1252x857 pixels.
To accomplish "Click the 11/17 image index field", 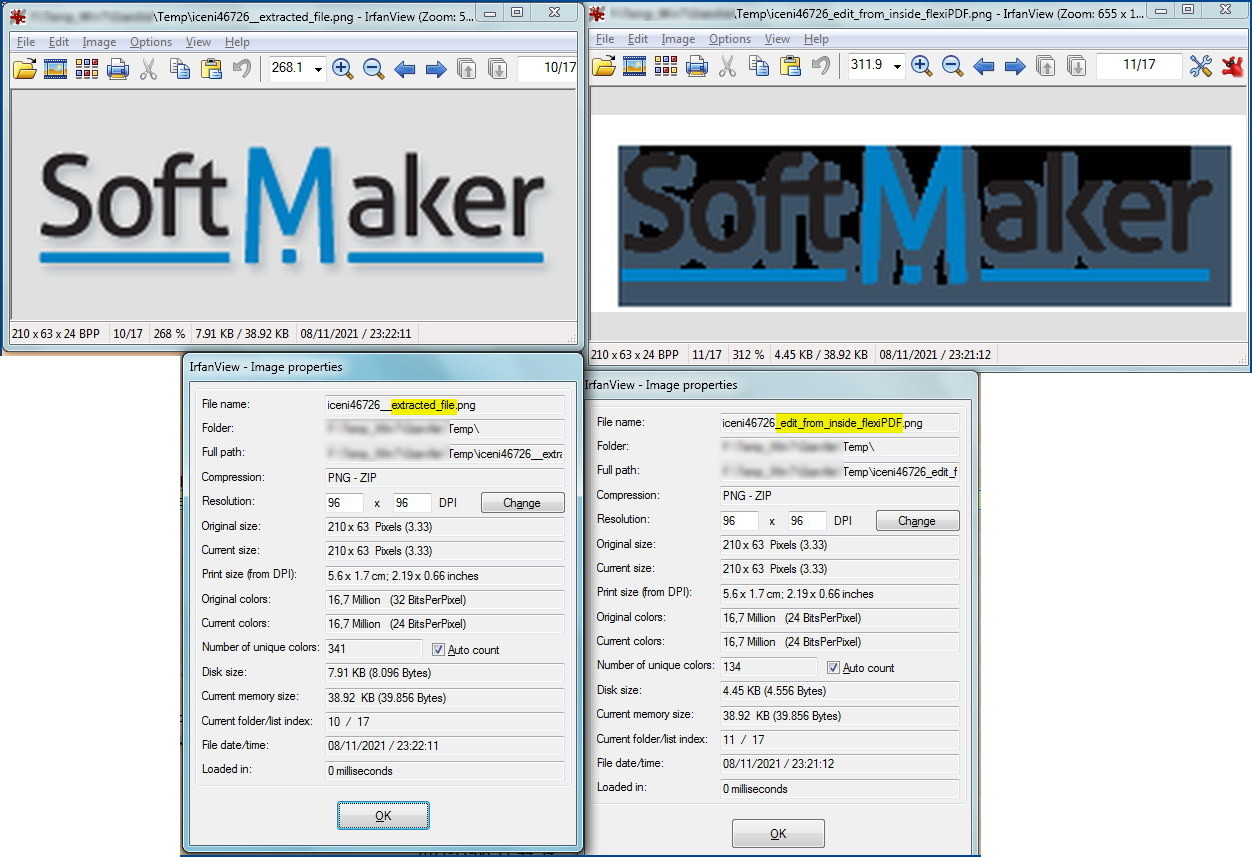I will coord(1138,65).
